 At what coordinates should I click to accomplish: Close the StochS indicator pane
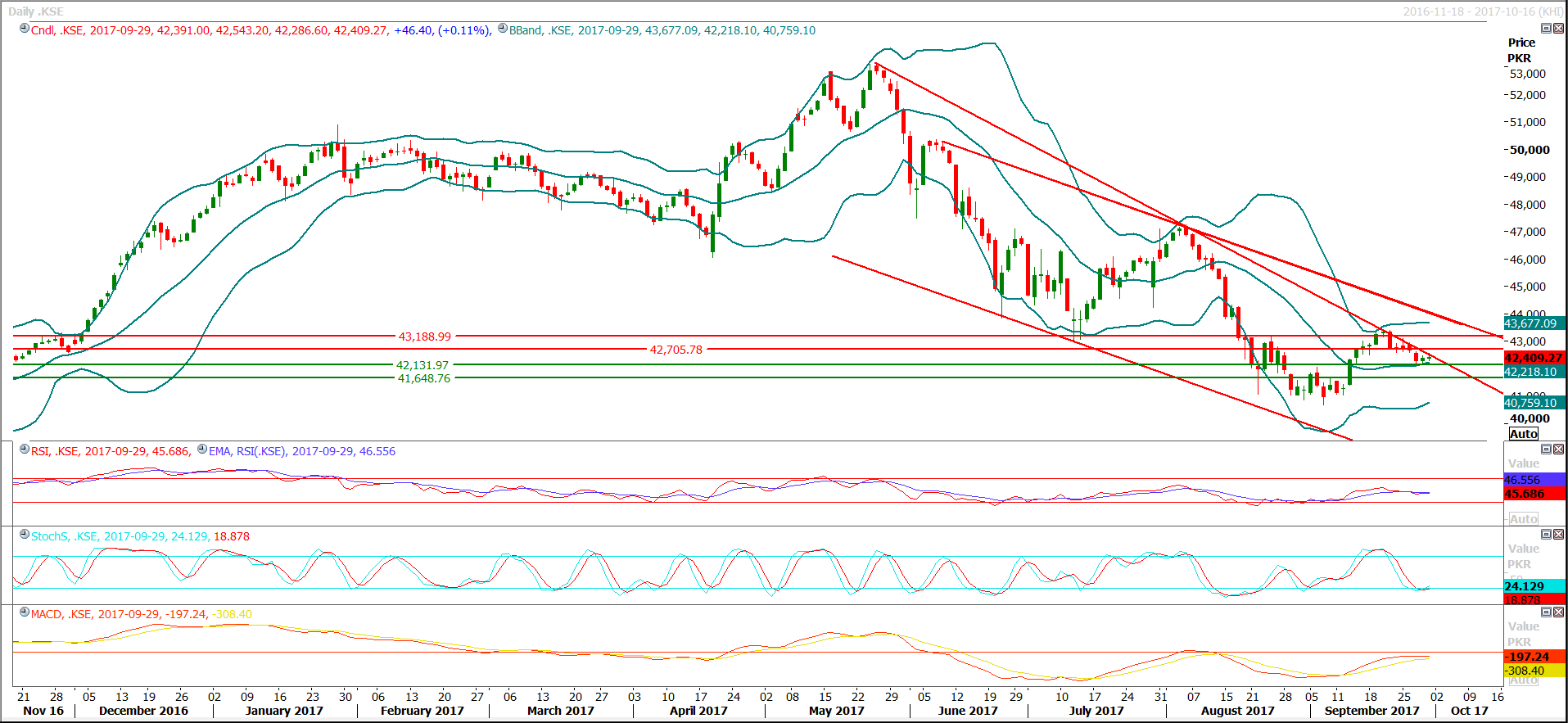(x=1558, y=534)
